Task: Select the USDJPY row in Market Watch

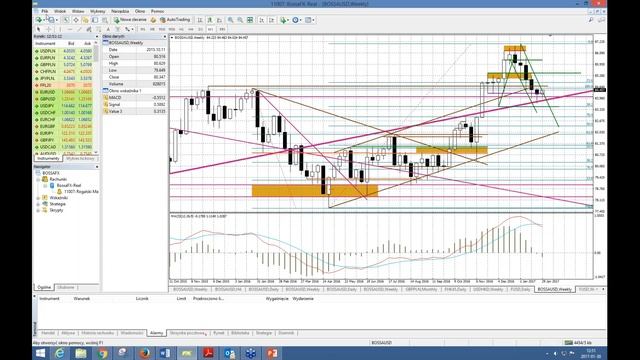Action: pyautogui.click(x=64, y=106)
